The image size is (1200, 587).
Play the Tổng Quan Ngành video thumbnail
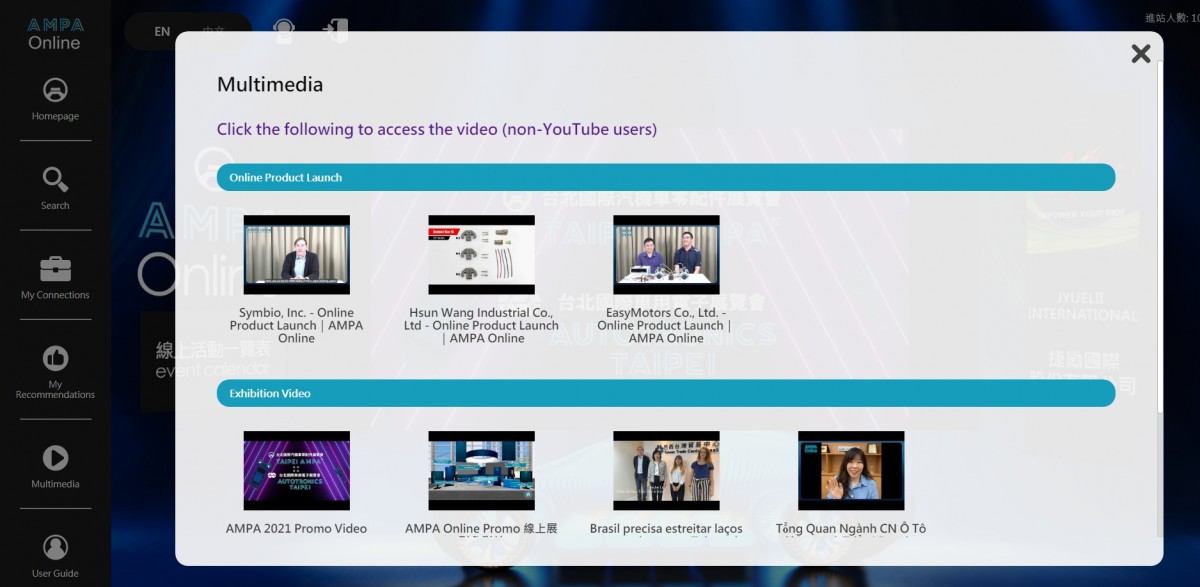[851, 471]
